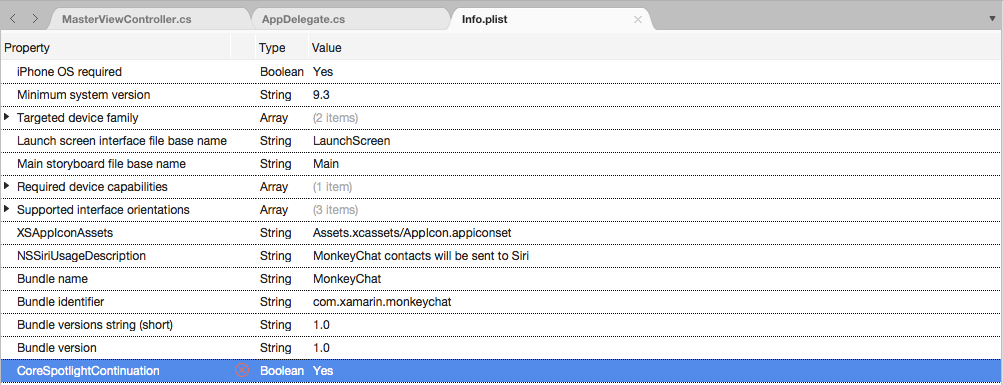Change the CoreSpotlightContinuation Boolean type
This screenshot has width=1003, height=385.
(281, 371)
